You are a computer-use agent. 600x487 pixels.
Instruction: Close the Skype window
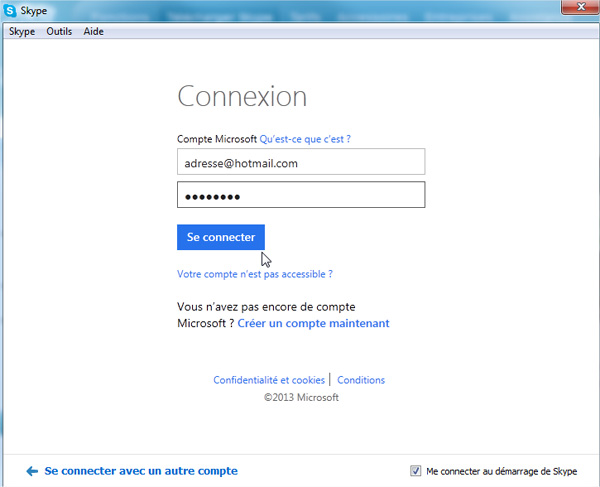[580, 7]
